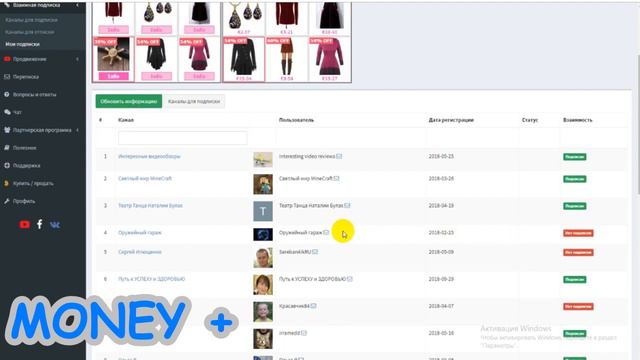Click registration date in Оружейный гараж row
640x360 pixels.
click(x=441, y=233)
